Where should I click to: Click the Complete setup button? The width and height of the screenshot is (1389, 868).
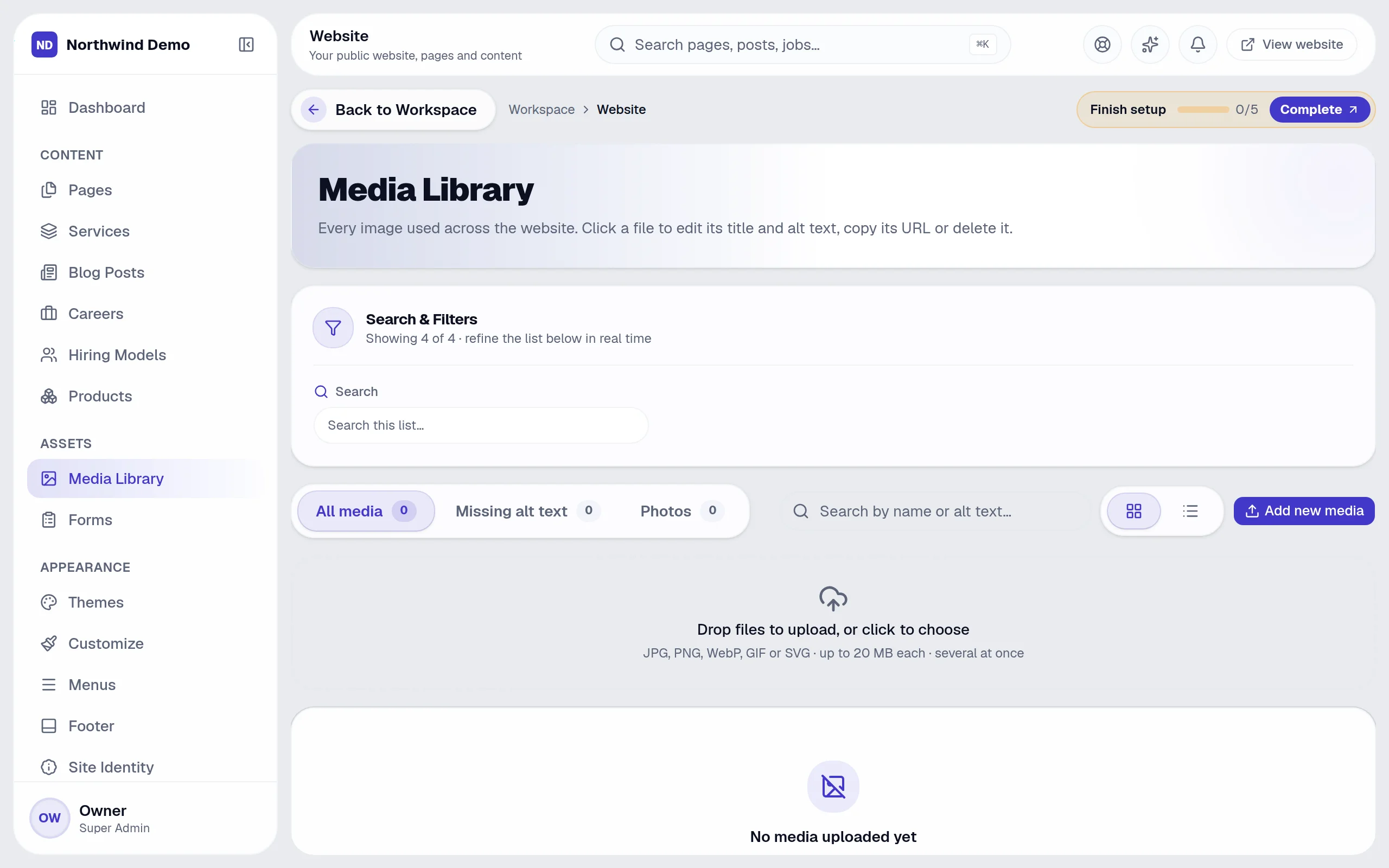coord(1319,109)
